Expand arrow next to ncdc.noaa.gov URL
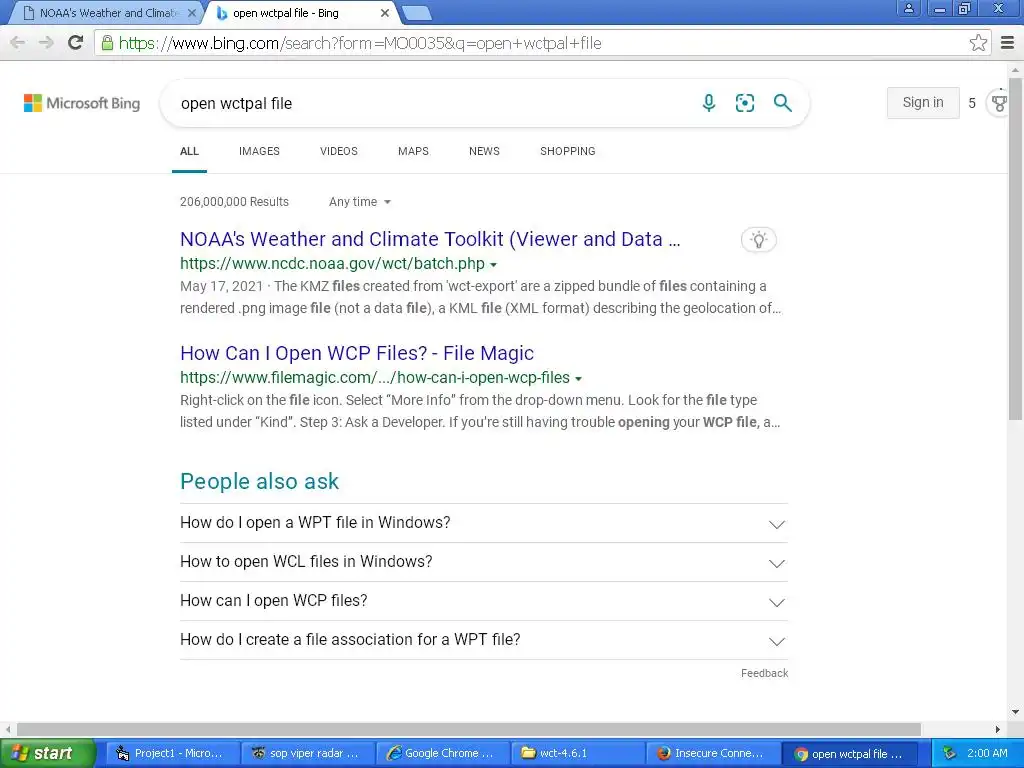Viewport: 1024px width, 768px height. 494,265
